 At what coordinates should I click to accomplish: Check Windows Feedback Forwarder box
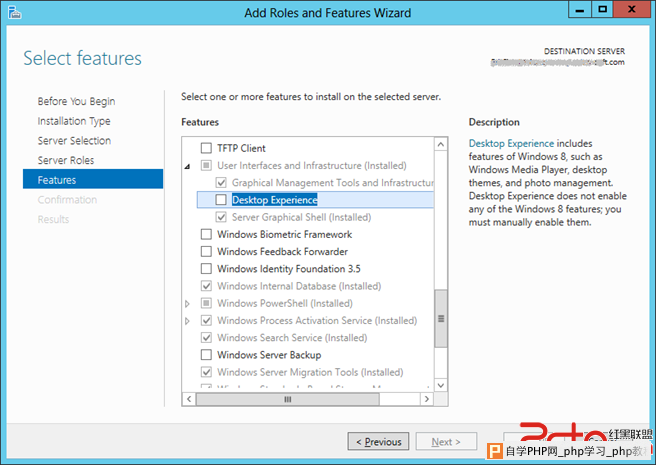(206, 251)
